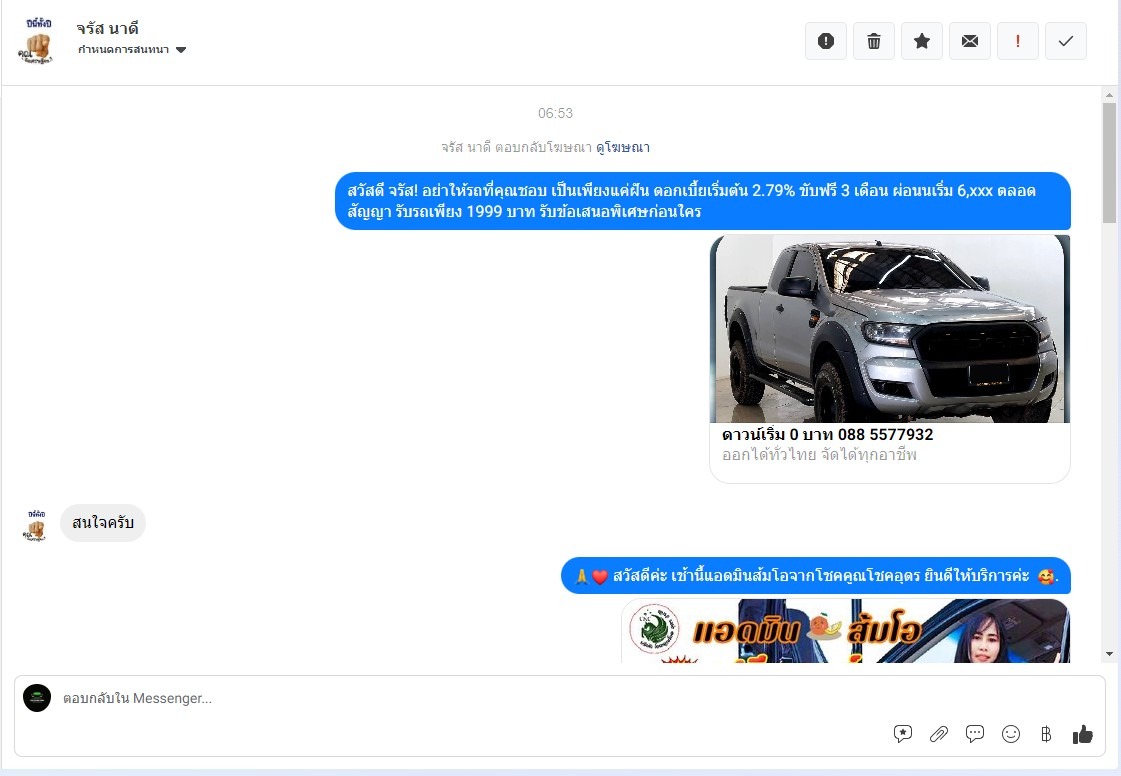Image resolution: width=1121 pixels, height=776 pixels.
Task: Click ดาวน์เริ่ม 0 บาท 088 5577932 ad title
Action: pyautogui.click(x=827, y=435)
